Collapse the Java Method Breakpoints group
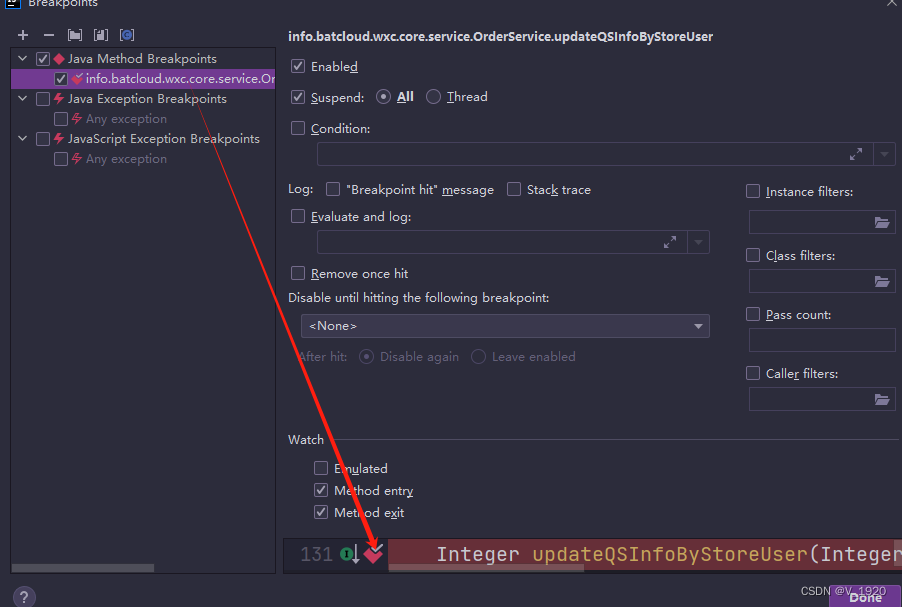902x607 pixels. coord(22,58)
